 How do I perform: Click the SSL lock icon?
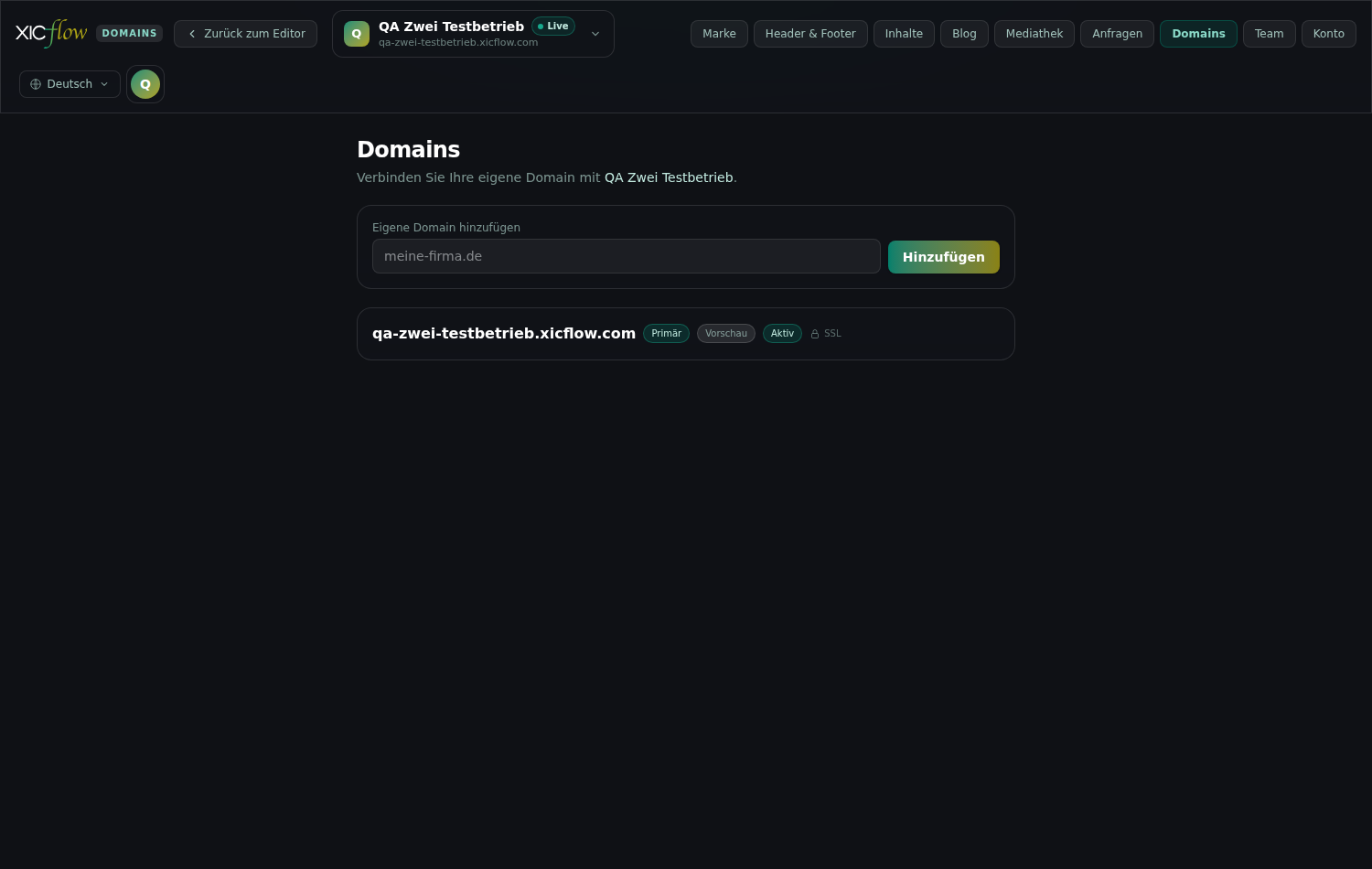click(815, 334)
